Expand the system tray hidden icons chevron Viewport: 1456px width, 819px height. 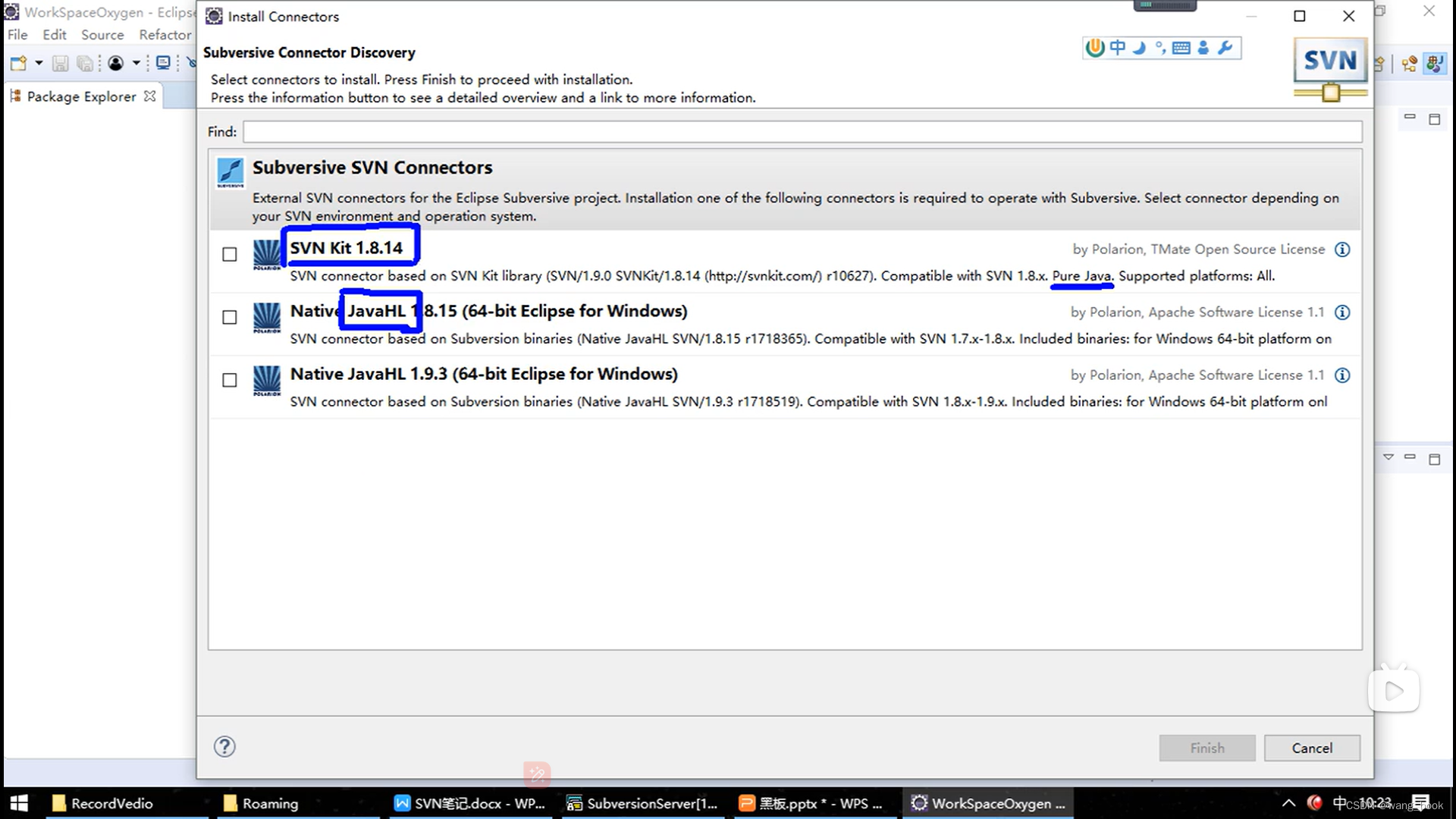(1288, 803)
